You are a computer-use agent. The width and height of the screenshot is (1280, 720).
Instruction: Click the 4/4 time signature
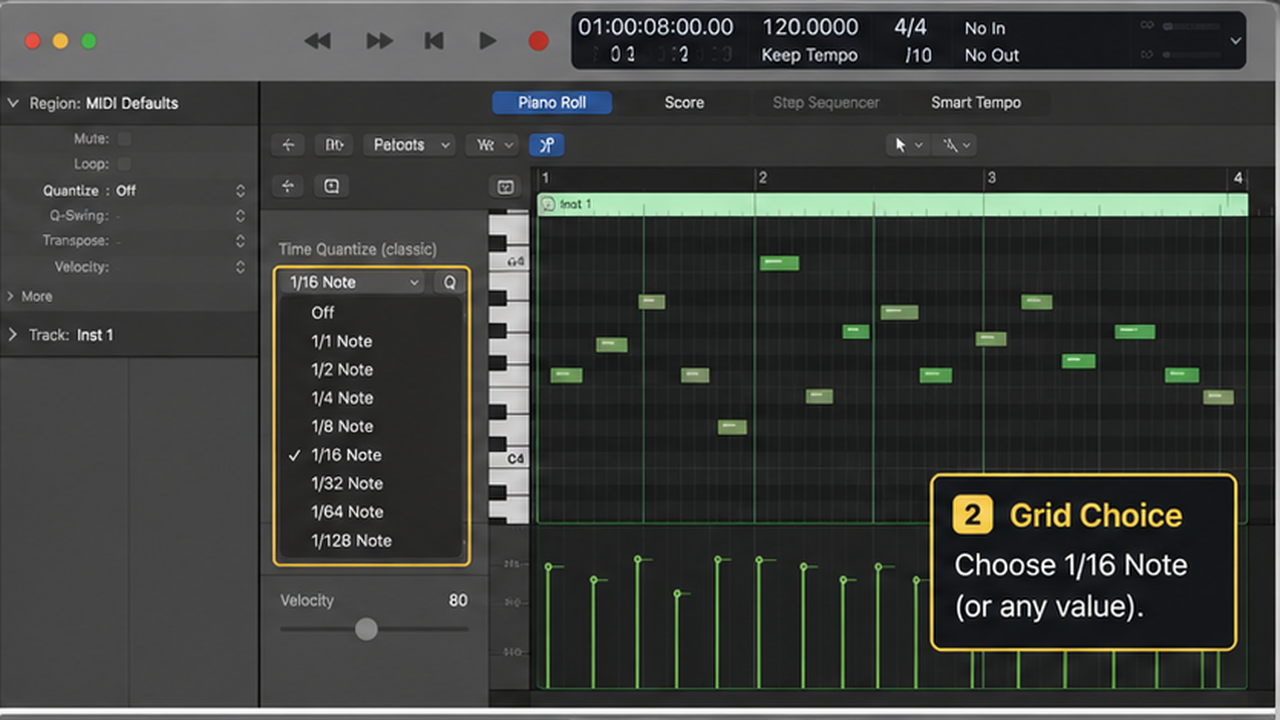click(x=910, y=28)
